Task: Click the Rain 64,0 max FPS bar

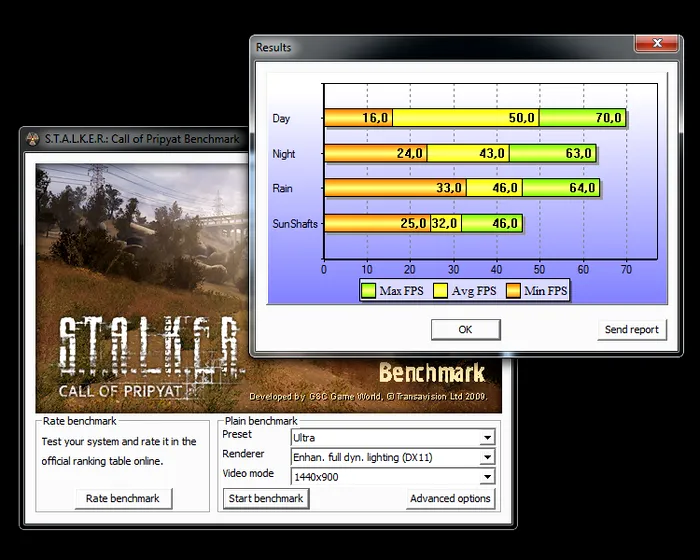Action: coord(561,188)
